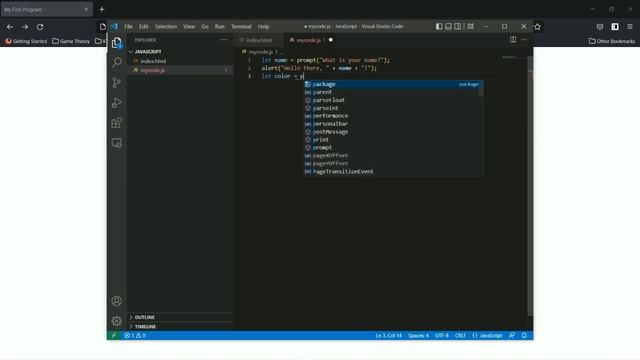Open the editor More Actions ellipsis
The image size is (640, 360).
pyautogui.click(x=524, y=40)
